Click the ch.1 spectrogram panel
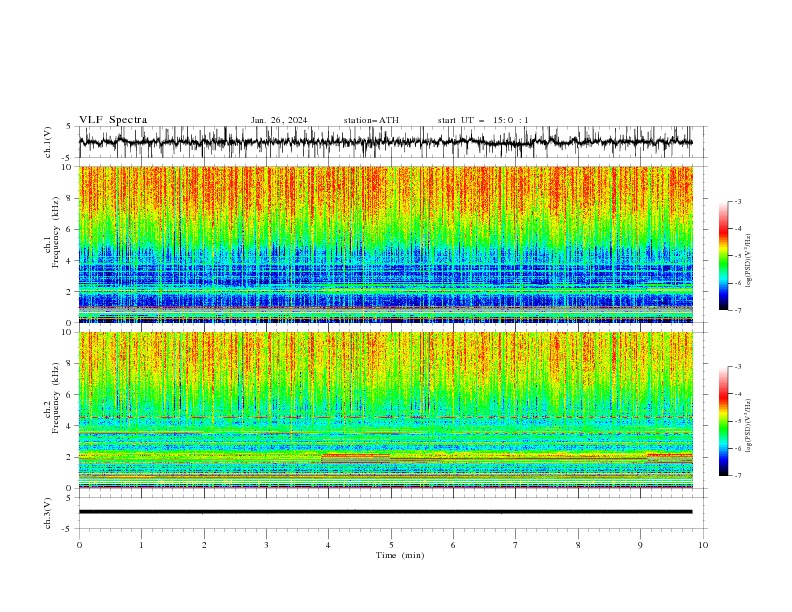 pyautogui.click(x=385, y=244)
